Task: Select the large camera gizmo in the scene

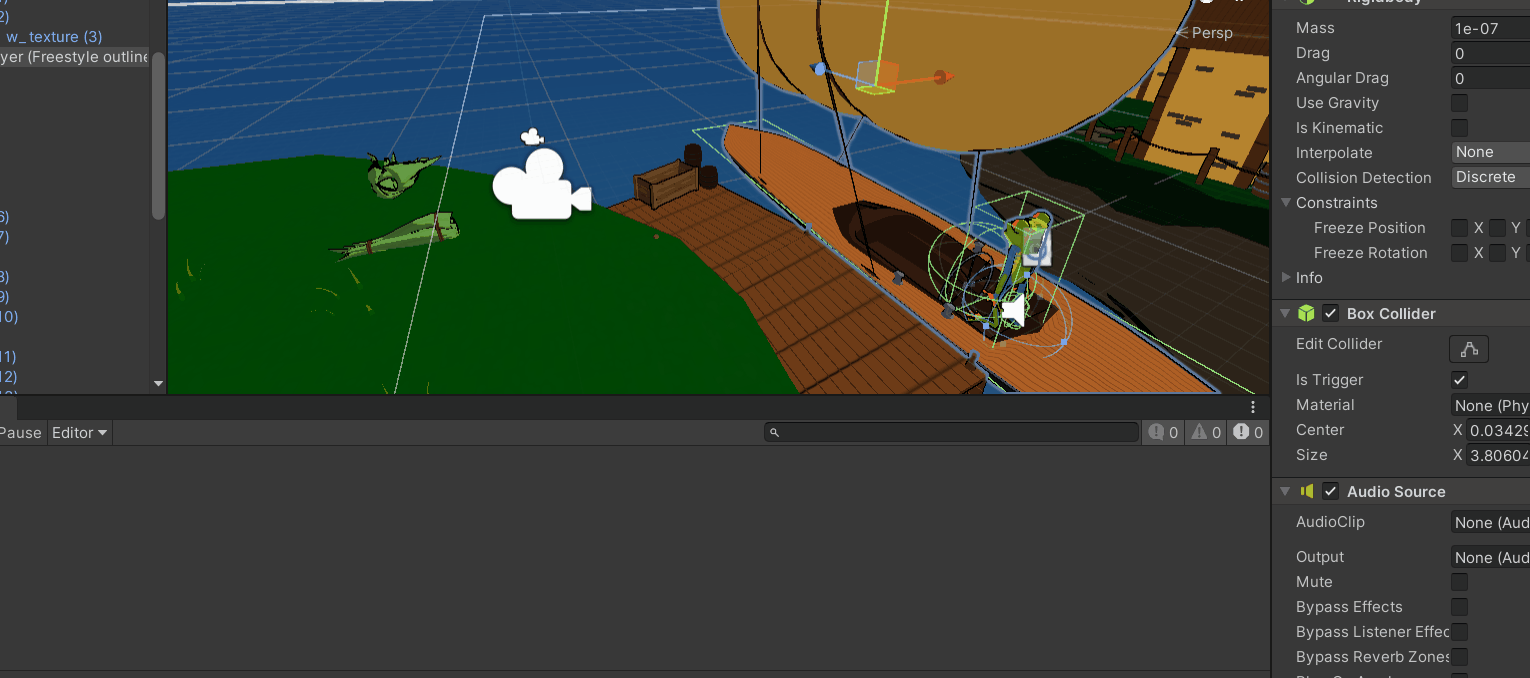Action: click(x=541, y=185)
